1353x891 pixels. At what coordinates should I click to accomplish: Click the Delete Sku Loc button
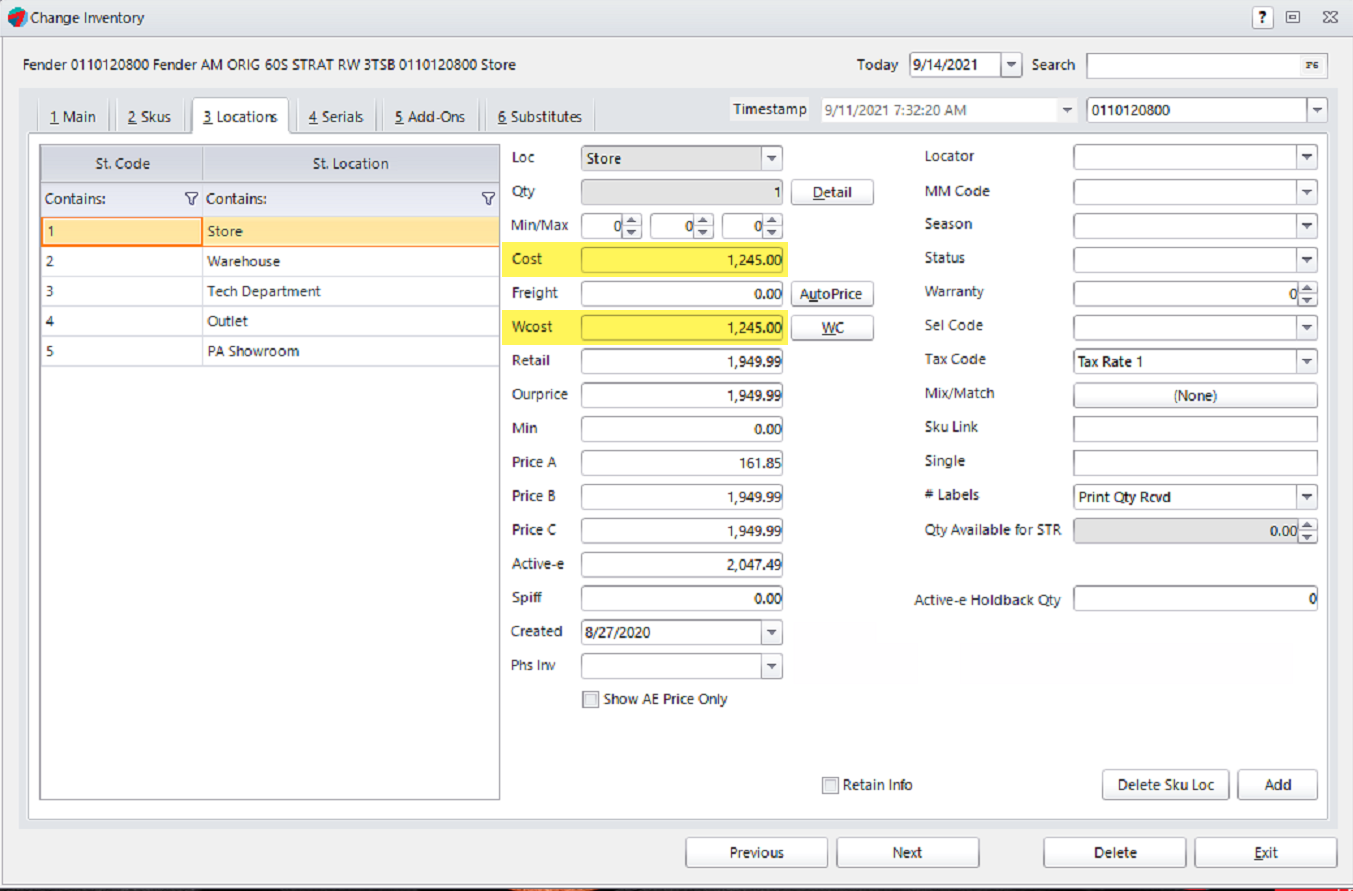(1166, 785)
